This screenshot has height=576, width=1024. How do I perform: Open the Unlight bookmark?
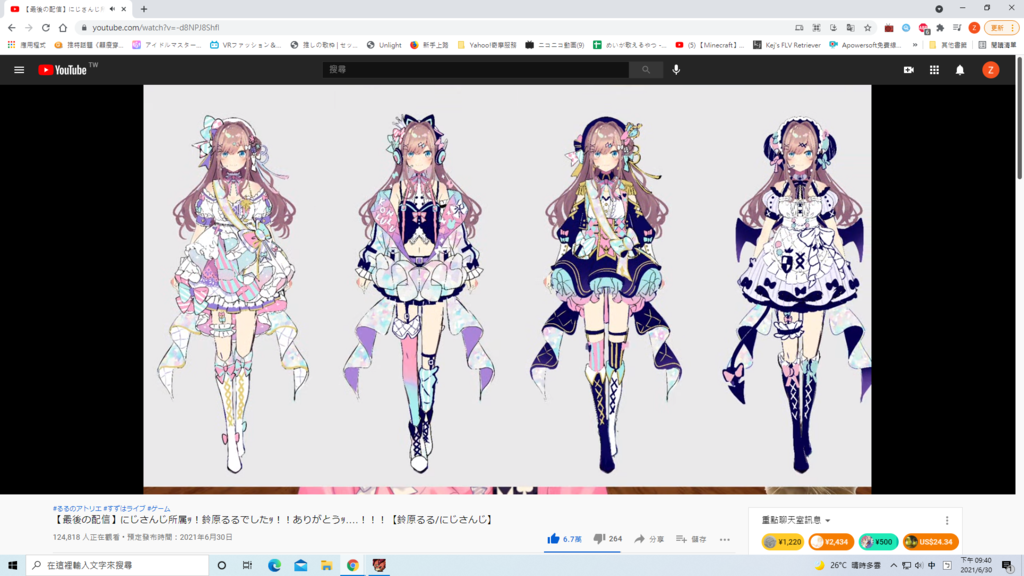coord(384,45)
